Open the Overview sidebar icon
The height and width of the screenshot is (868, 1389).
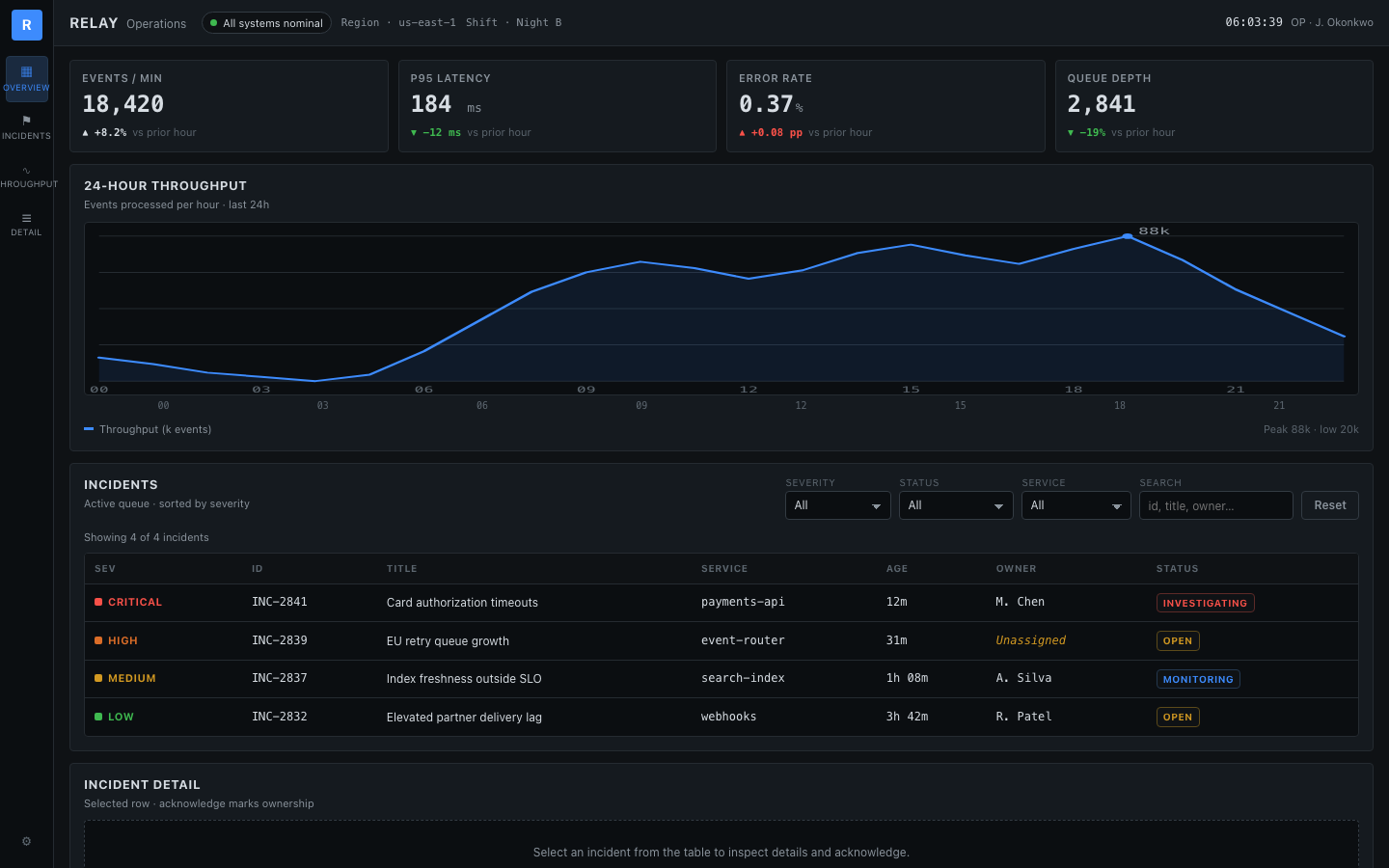point(26,79)
